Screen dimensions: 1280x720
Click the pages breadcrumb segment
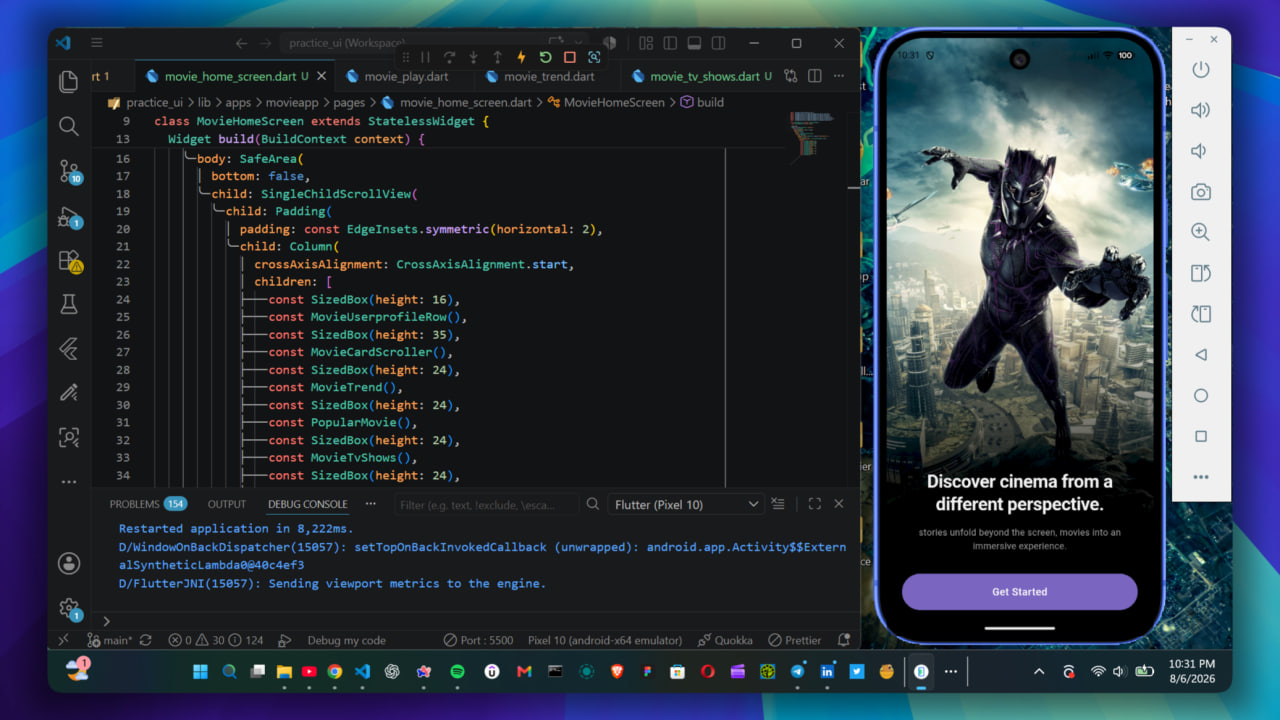tap(349, 102)
